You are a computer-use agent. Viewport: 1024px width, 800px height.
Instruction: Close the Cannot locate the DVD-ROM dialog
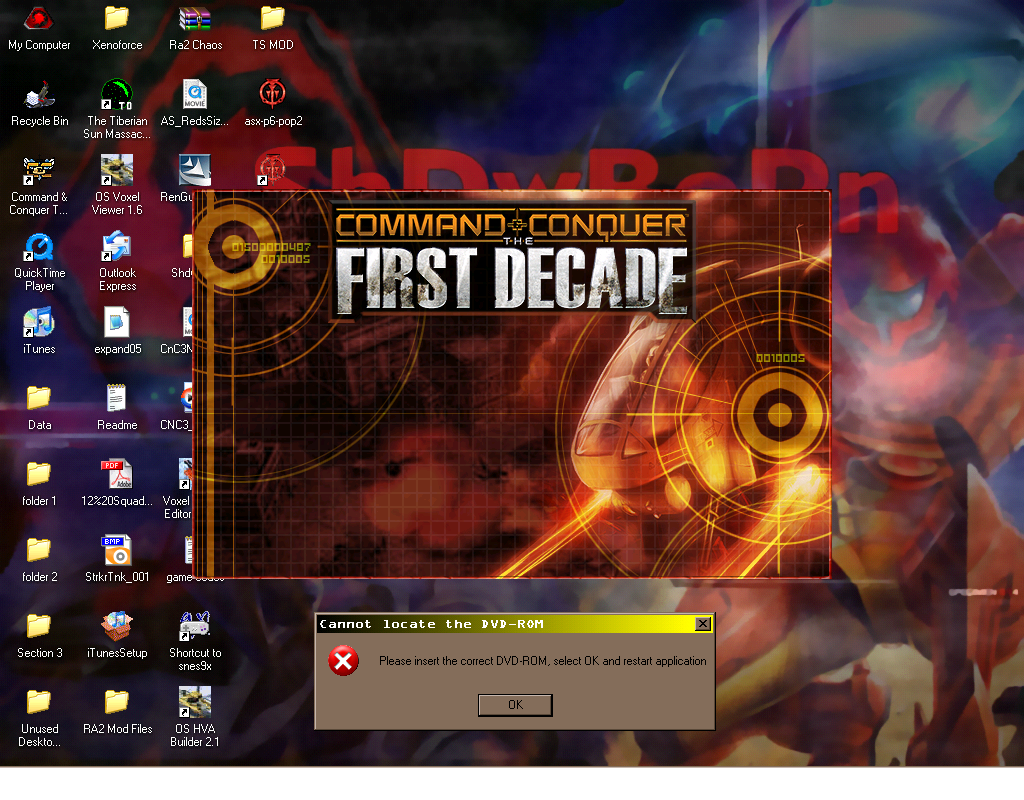click(703, 624)
